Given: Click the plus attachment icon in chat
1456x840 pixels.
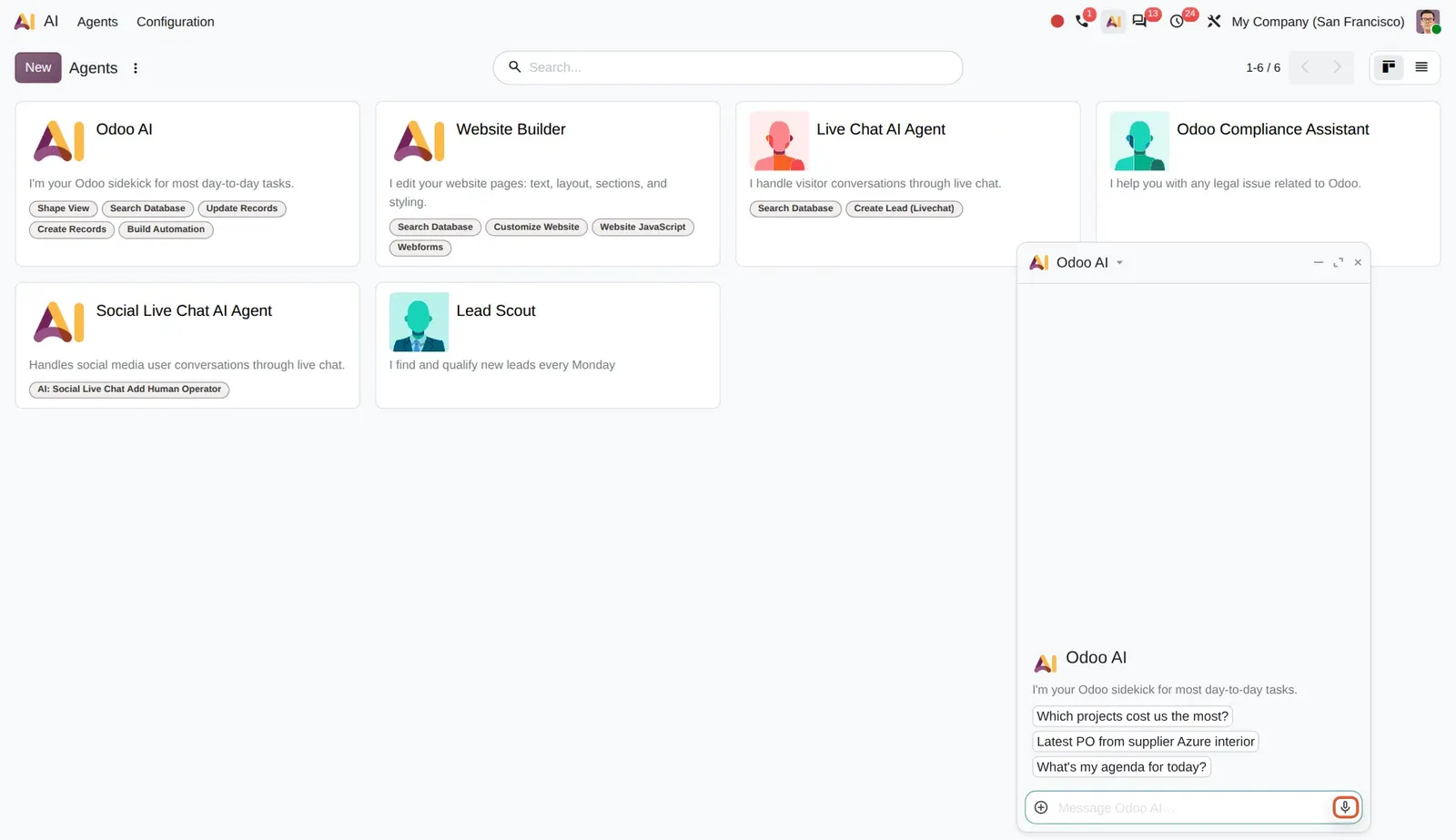Looking at the screenshot, I should point(1041,807).
